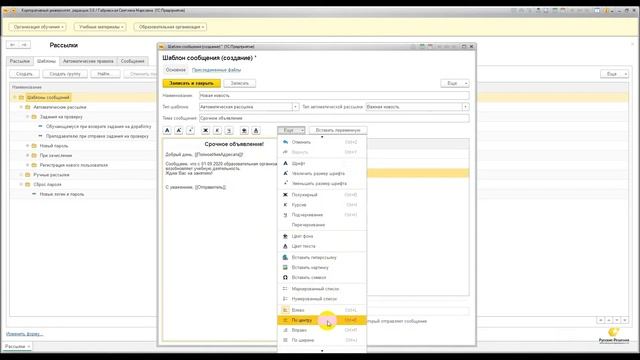Image resolution: width=640 pixels, height=360 pixels.
Task: Choose Шрифт in the dropdown menu
Action: 322,163
